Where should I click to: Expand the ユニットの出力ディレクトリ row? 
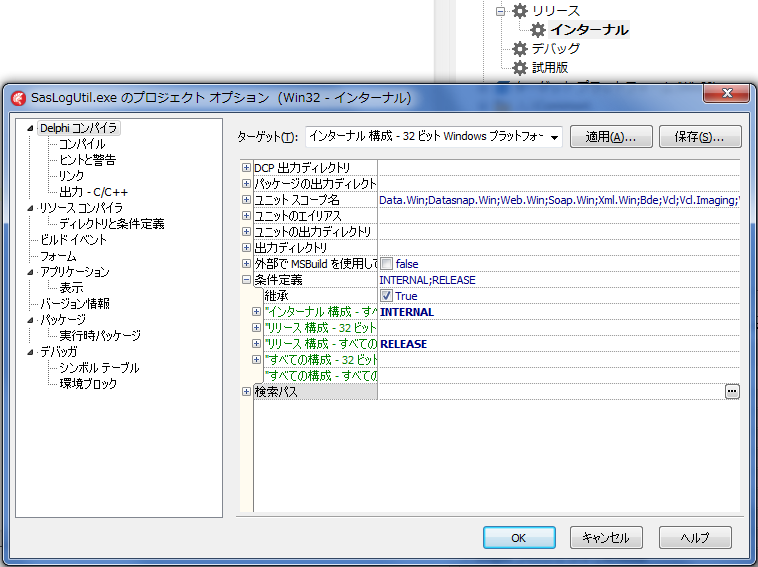pos(246,232)
